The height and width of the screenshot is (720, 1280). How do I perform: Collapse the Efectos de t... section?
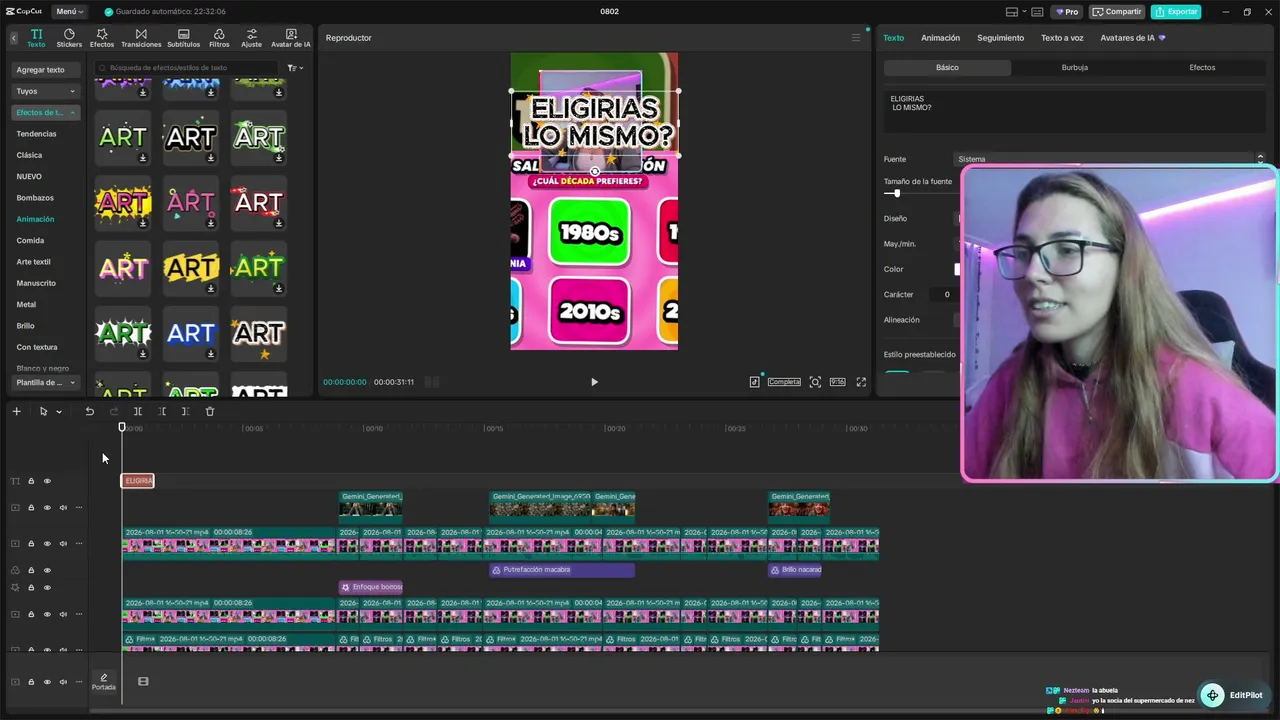point(46,112)
